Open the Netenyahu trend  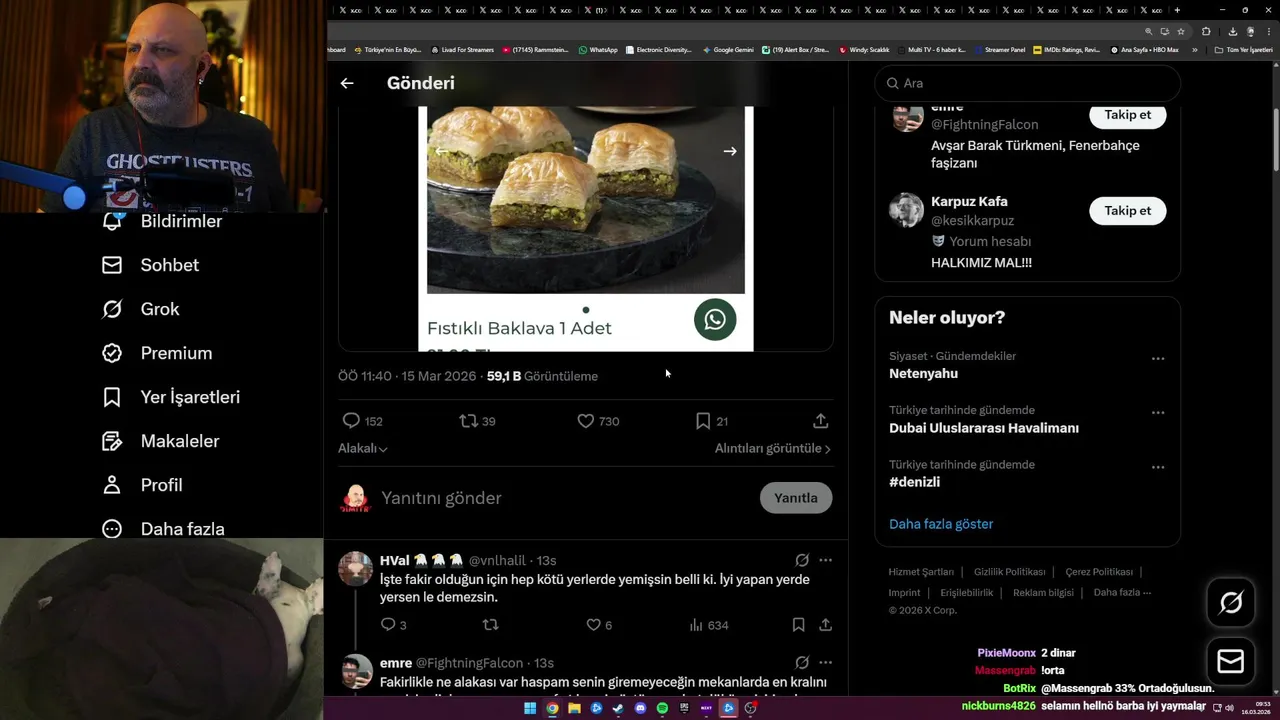[923, 373]
